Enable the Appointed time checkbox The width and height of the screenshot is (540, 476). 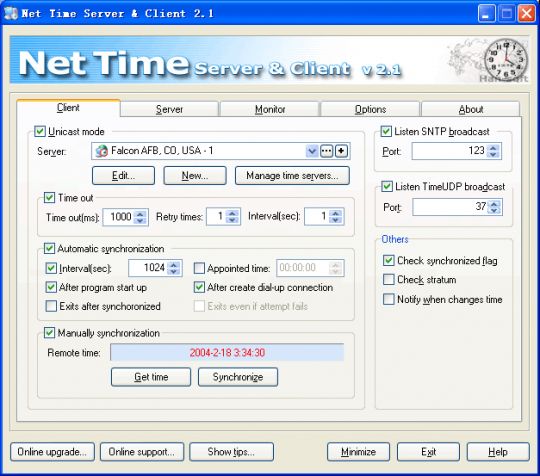pyautogui.click(x=199, y=268)
